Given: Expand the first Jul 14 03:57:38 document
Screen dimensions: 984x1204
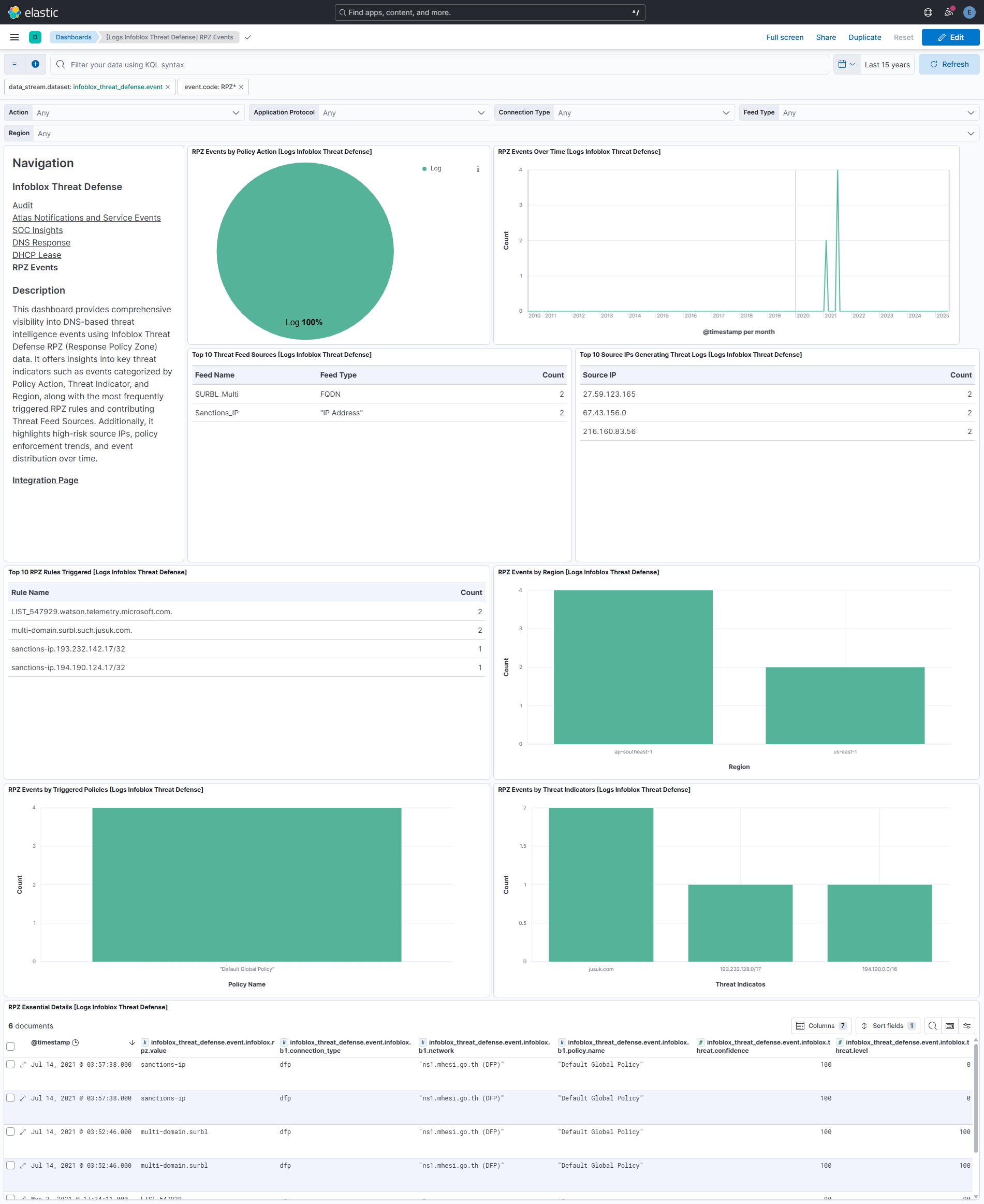Looking at the screenshot, I should (x=23, y=1065).
